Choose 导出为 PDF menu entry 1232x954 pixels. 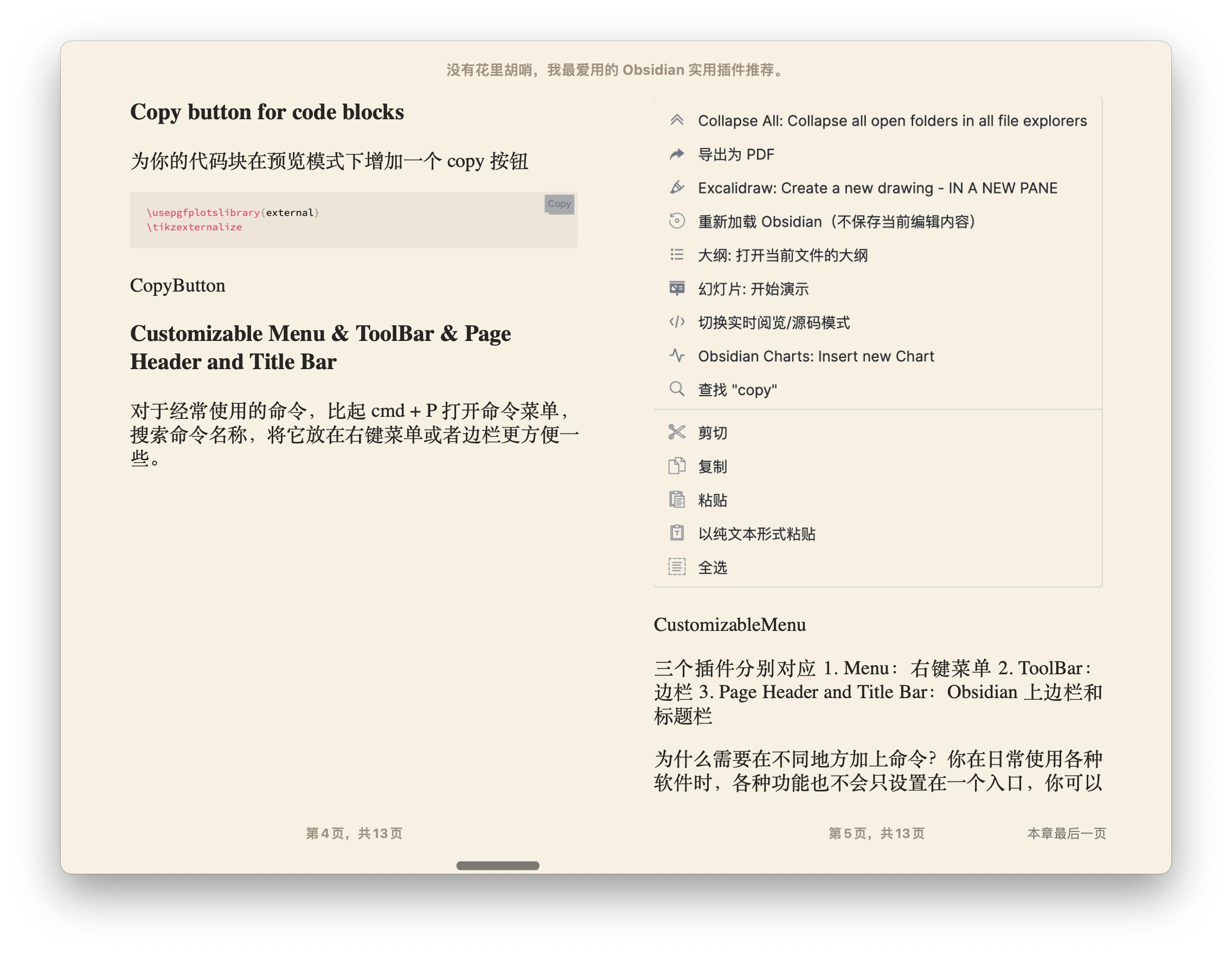click(878, 154)
